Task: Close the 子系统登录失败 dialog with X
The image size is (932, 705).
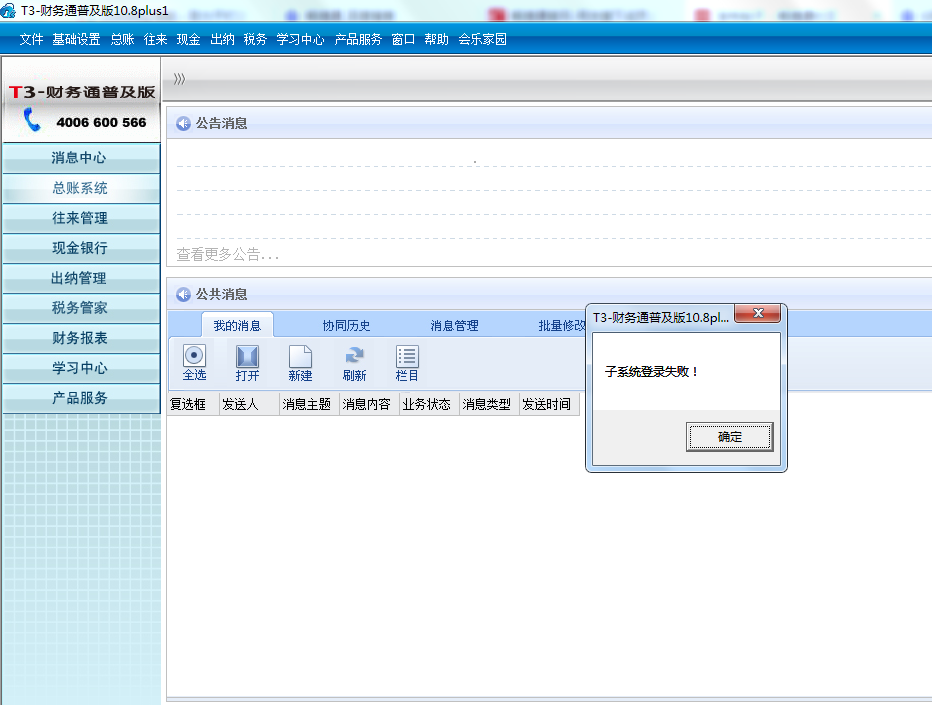Action: (758, 313)
